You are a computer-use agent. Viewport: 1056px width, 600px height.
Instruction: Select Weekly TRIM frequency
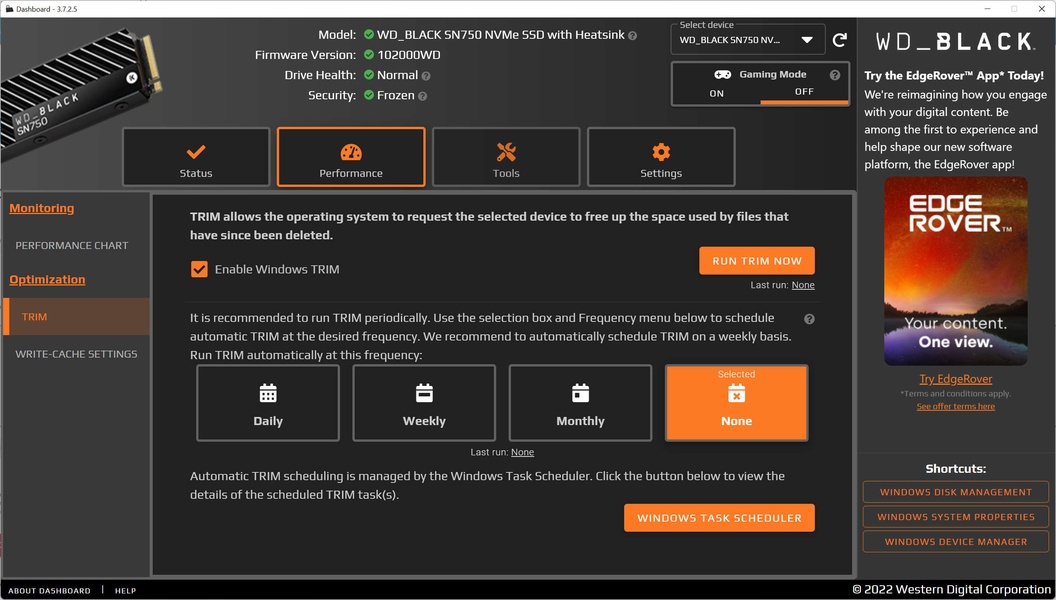click(x=424, y=403)
